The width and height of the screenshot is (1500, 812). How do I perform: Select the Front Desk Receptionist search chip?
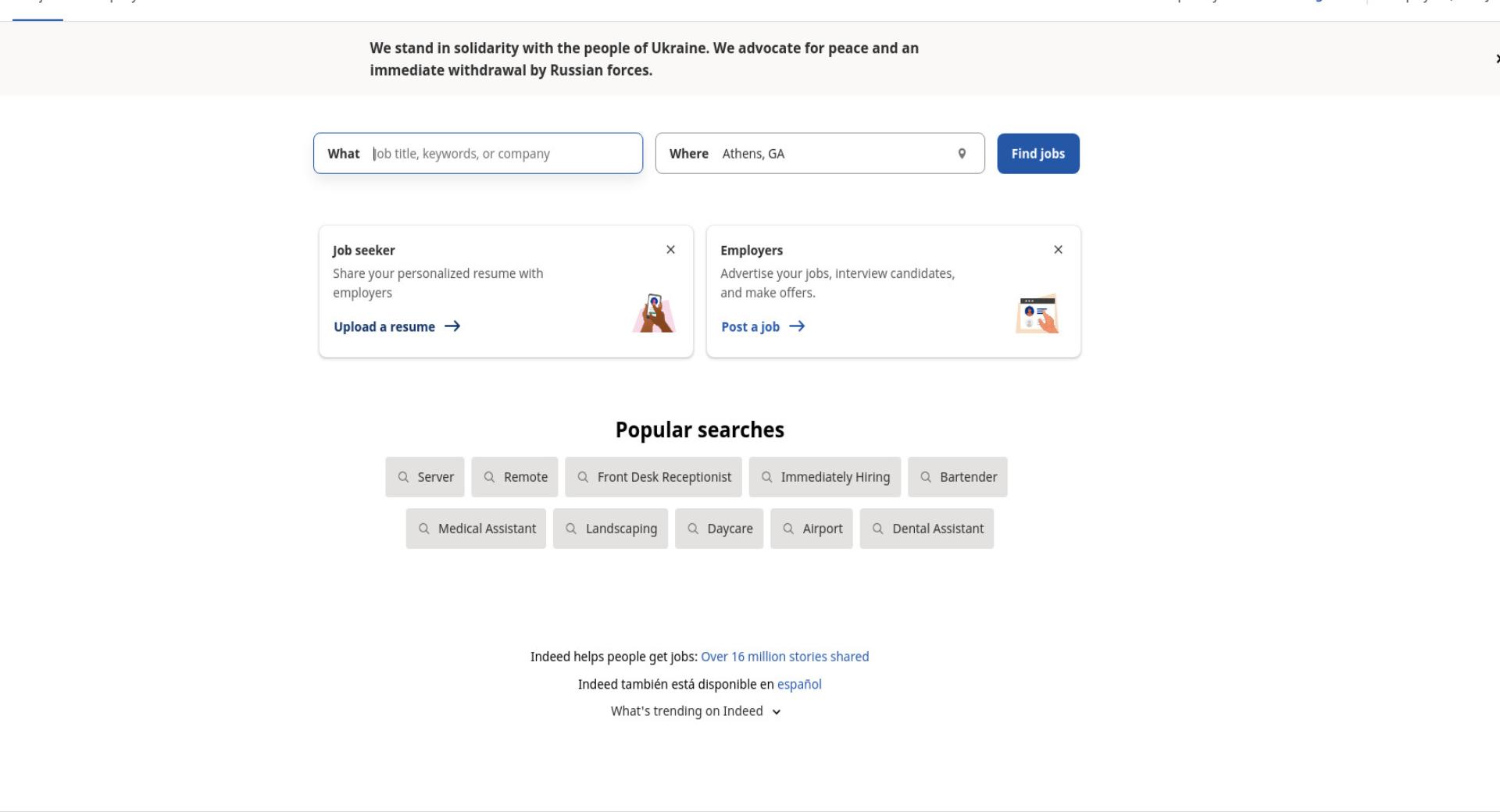pos(653,477)
